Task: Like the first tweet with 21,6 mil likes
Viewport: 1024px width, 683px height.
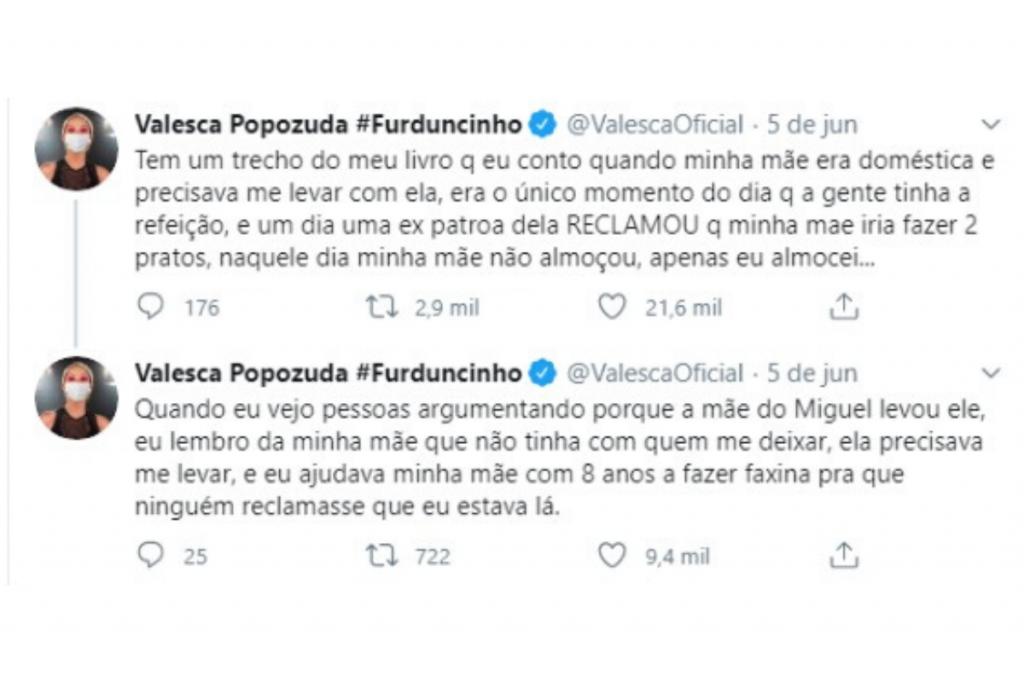Action: point(612,308)
